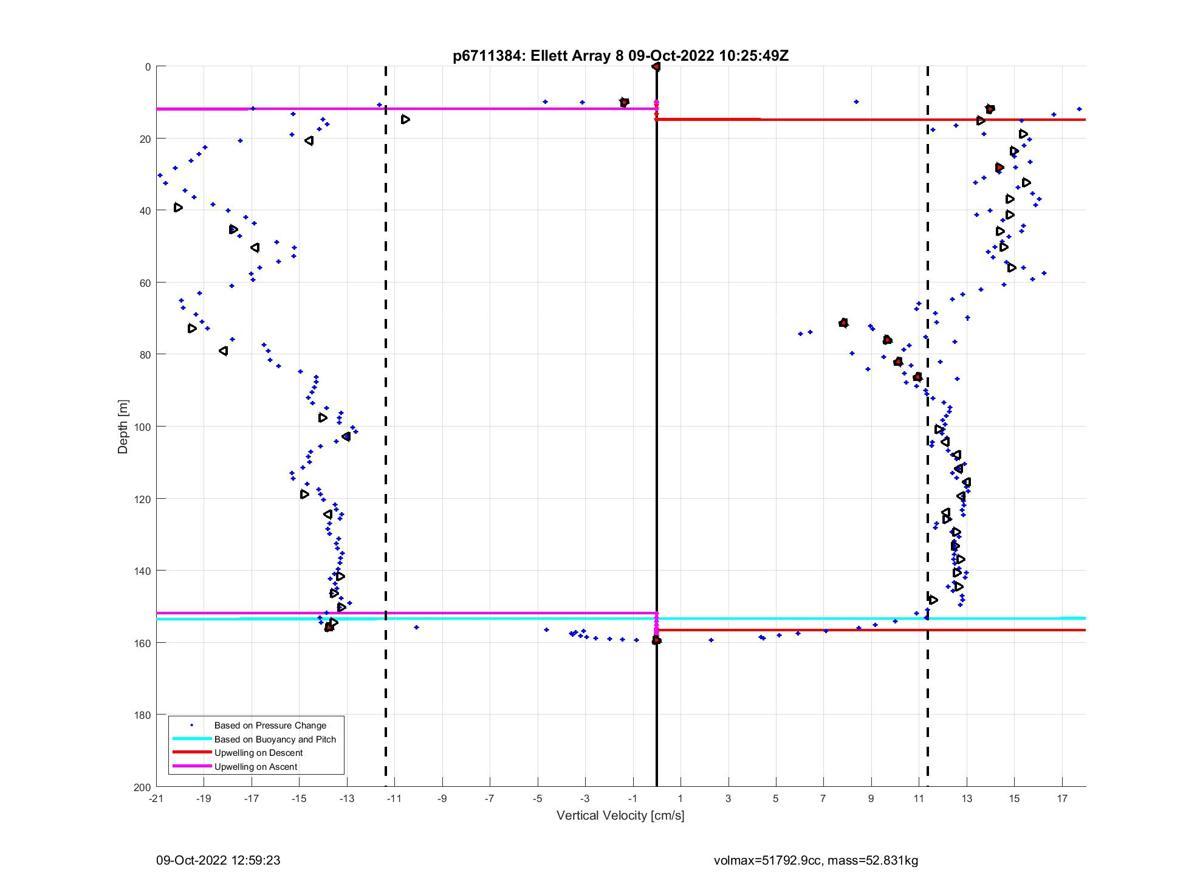The image size is (1200, 885).
Task: Click the red-filled marker at depth 160 on center line
Action: (657, 640)
